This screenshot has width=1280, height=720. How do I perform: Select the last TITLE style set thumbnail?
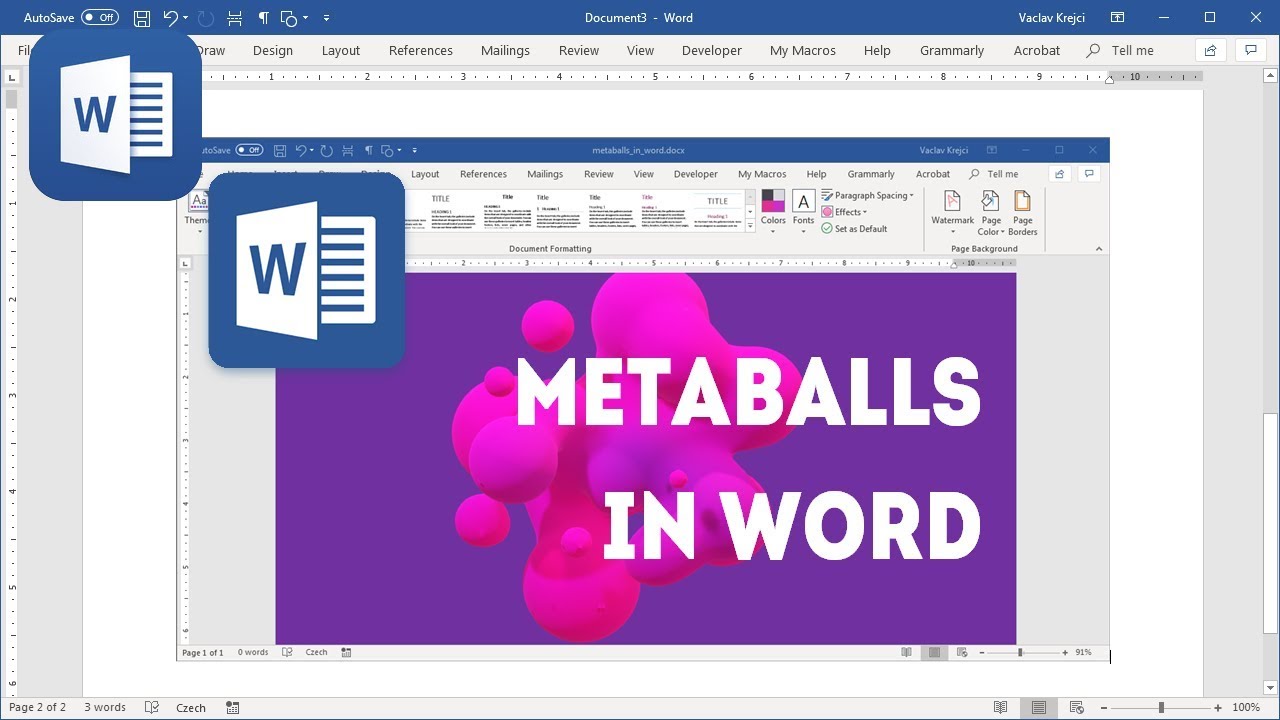click(718, 211)
